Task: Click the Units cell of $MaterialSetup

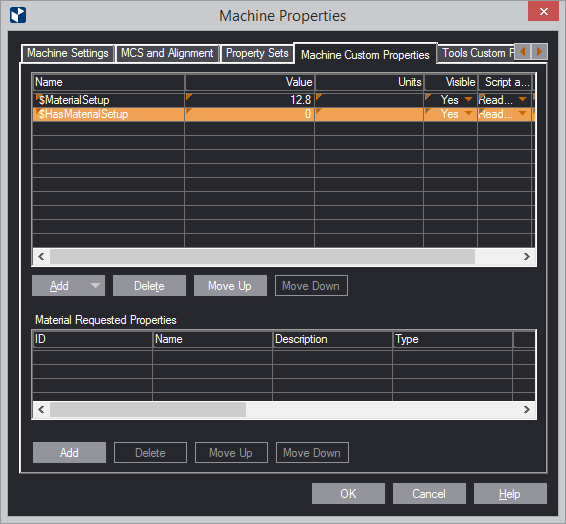Action: 369,100
